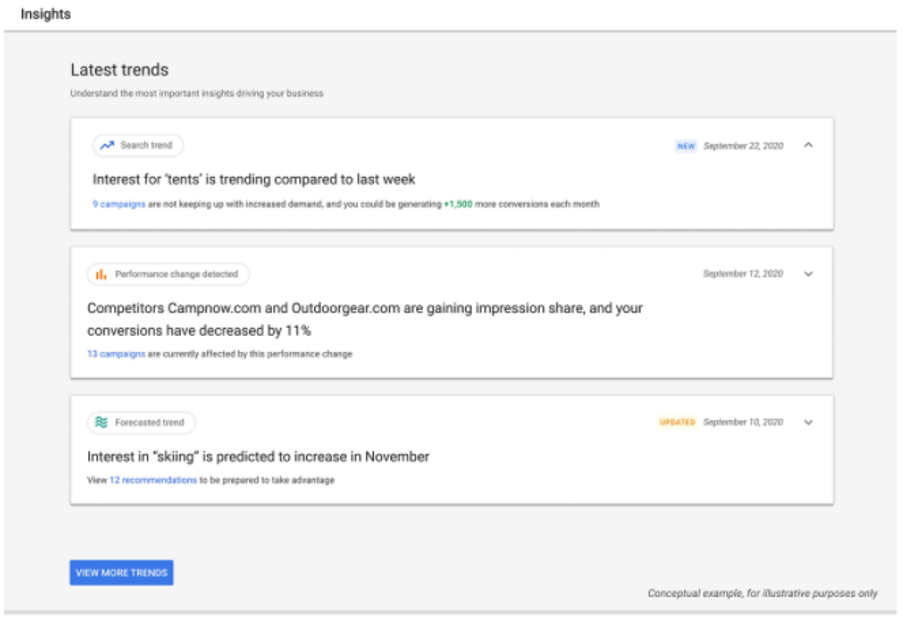904x620 pixels.
Task: Open the 9 campaigns link
Action: [x=115, y=203]
